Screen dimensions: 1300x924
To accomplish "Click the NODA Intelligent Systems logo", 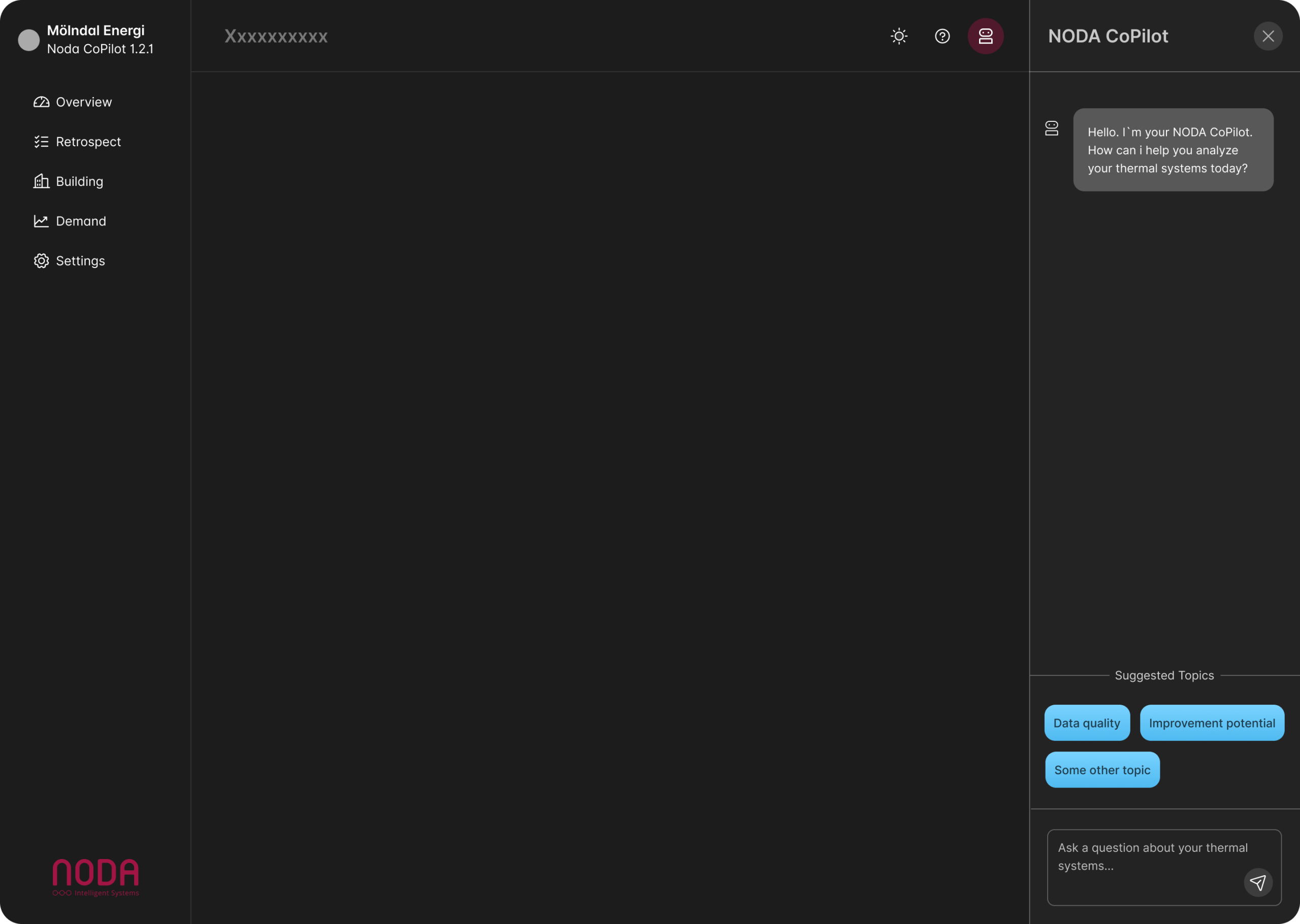I will (x=95, y=877).
